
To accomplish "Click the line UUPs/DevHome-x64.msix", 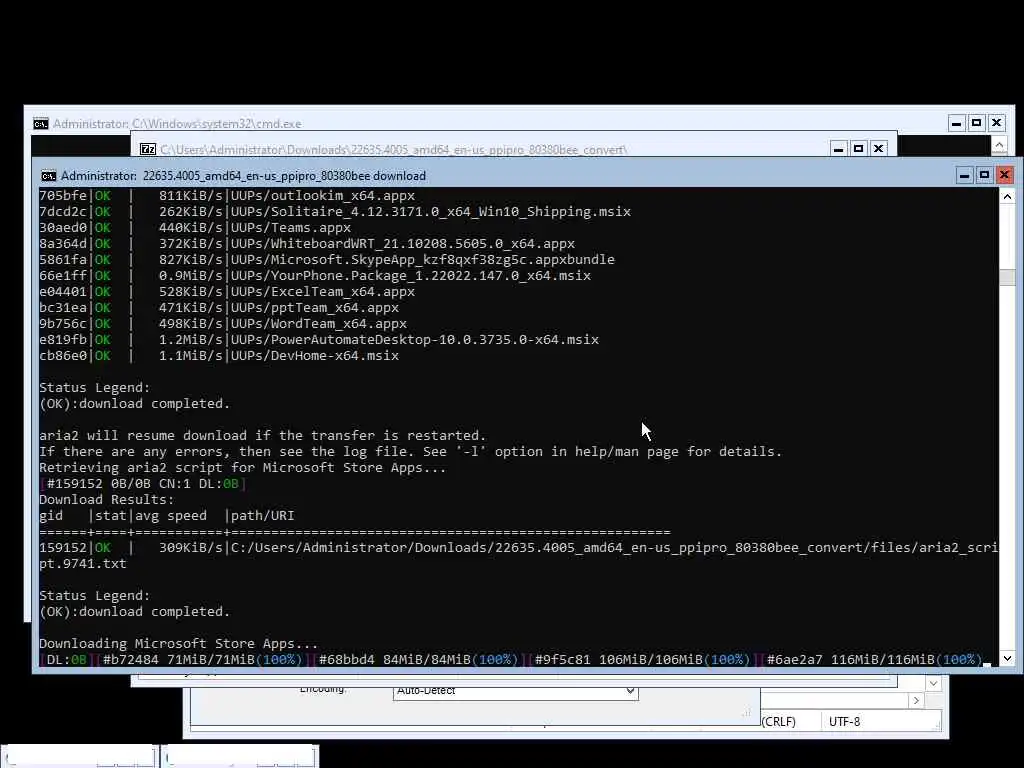I will (x=219, y=355).
